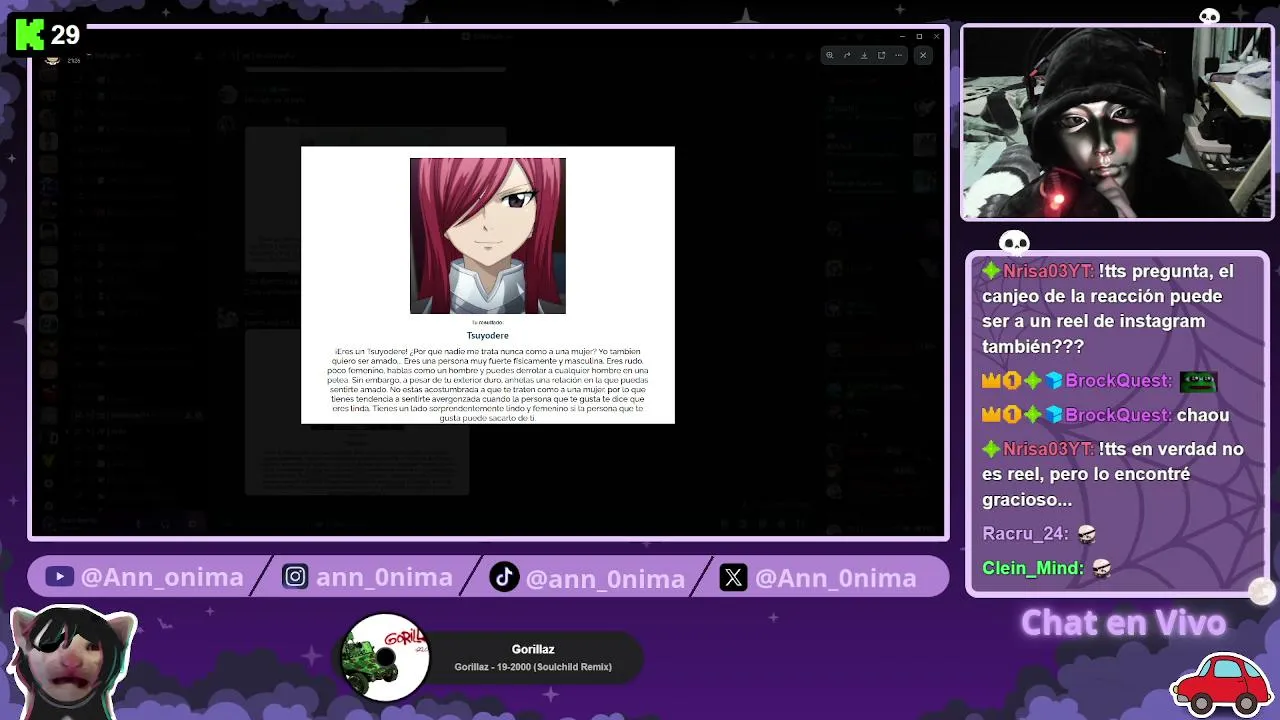
Task: Click the TikTok icon beside @ann_0nima
Action: pos(504,577)
